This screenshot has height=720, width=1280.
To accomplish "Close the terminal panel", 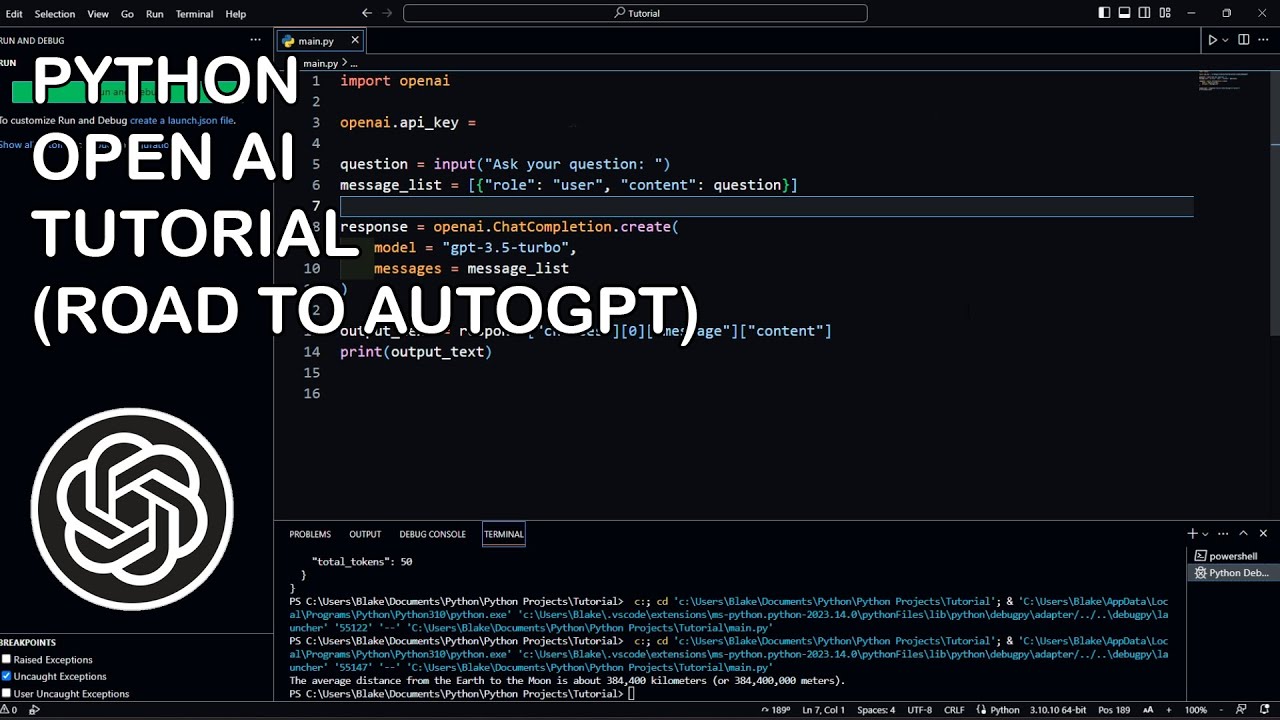I will click(x=1263, y=533).
